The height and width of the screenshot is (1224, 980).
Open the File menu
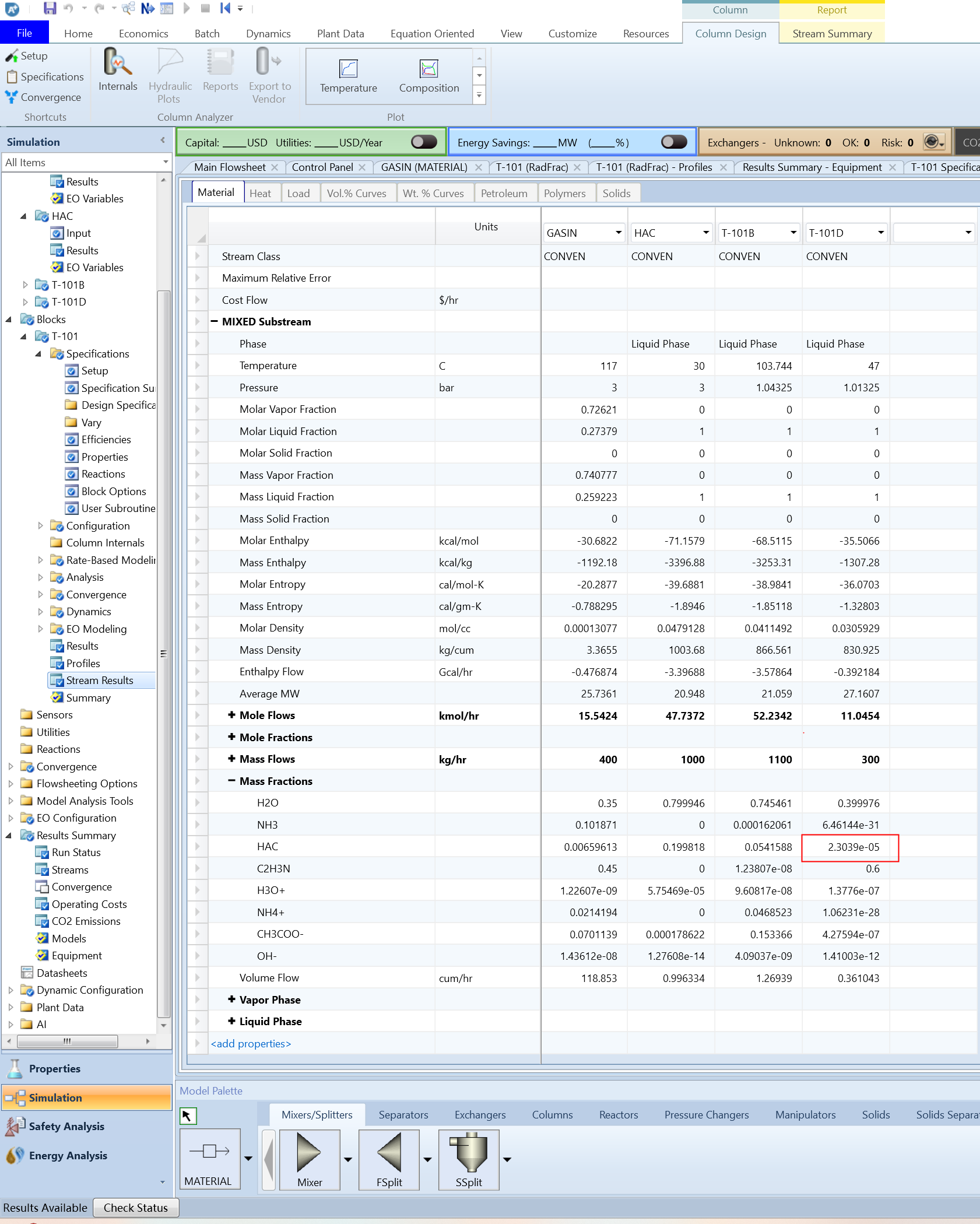(24, 33)
